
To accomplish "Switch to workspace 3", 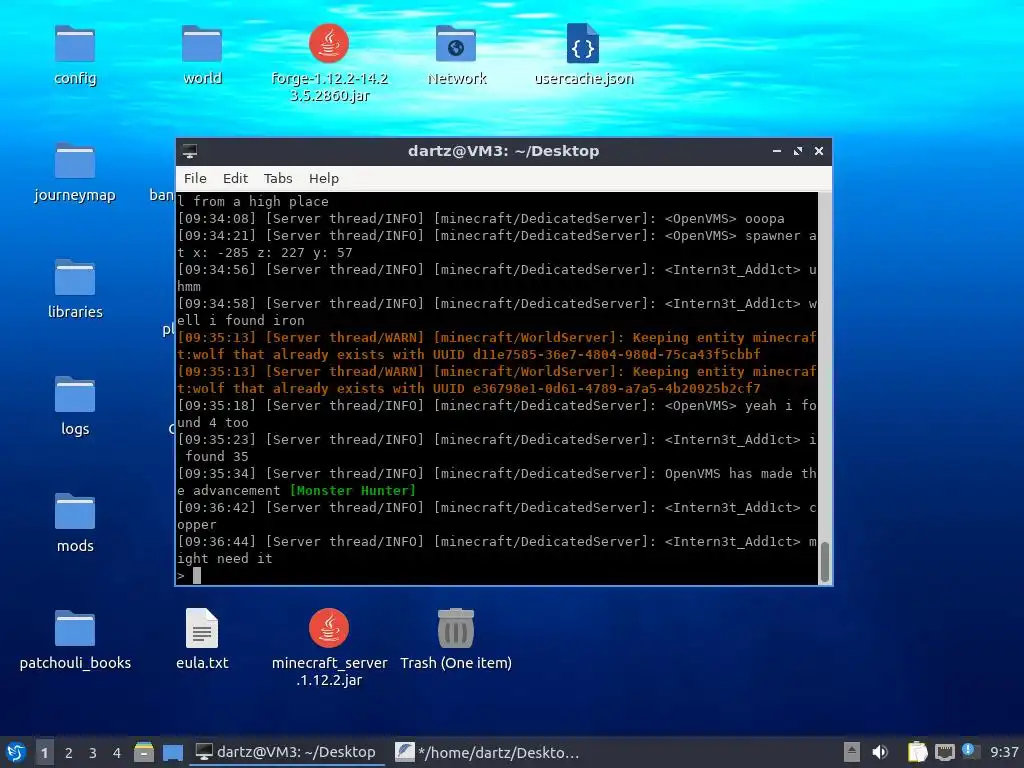I will (93, 752).
